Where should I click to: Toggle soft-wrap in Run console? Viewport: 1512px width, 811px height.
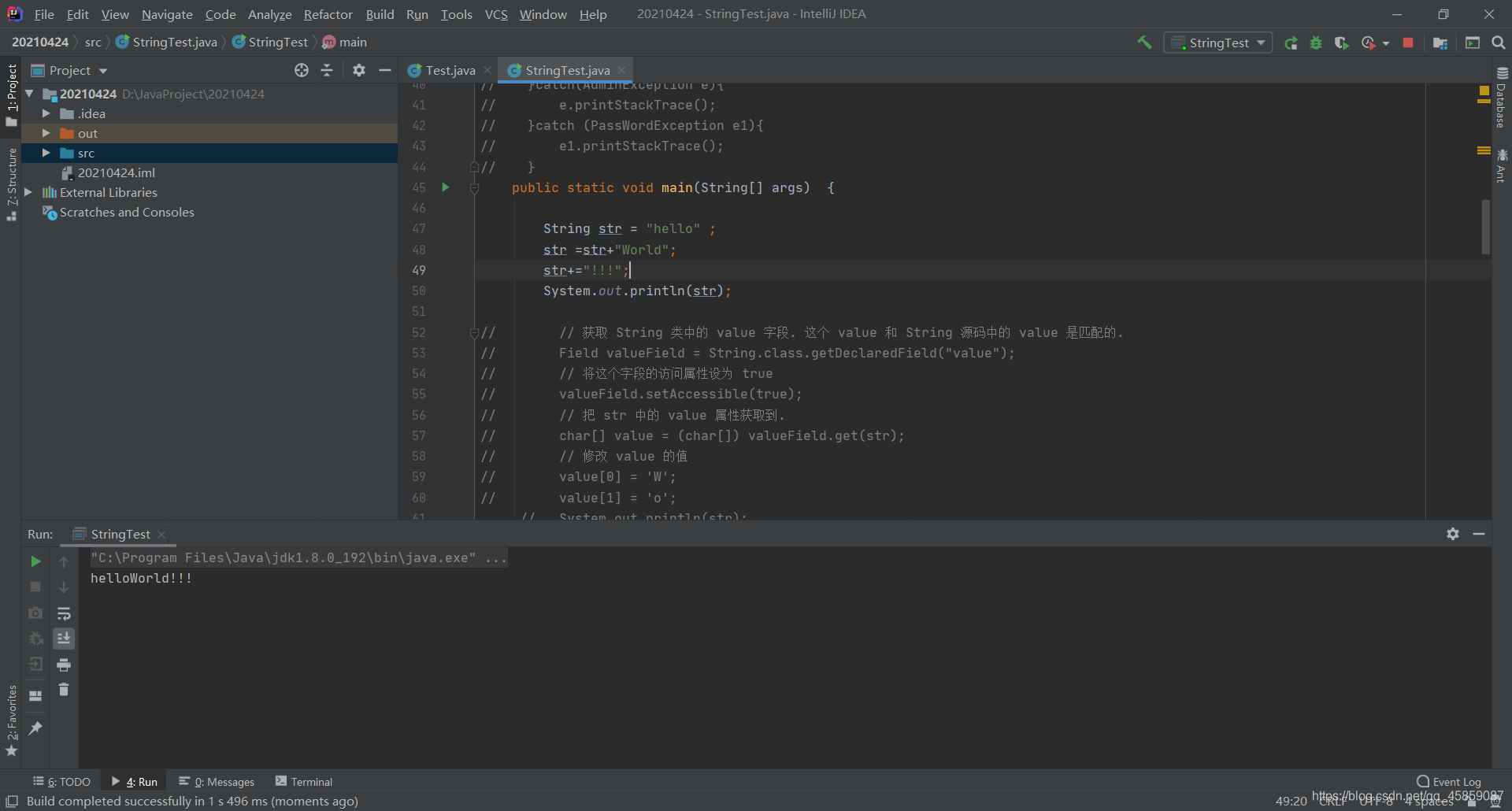(x=64, y=613)
